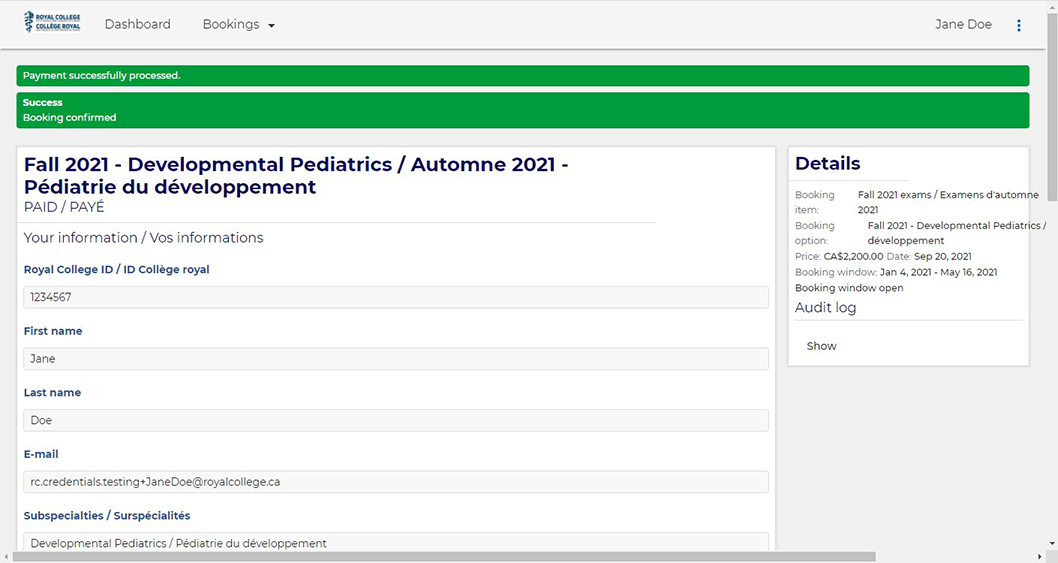Click the Subspecialties field

396,542
